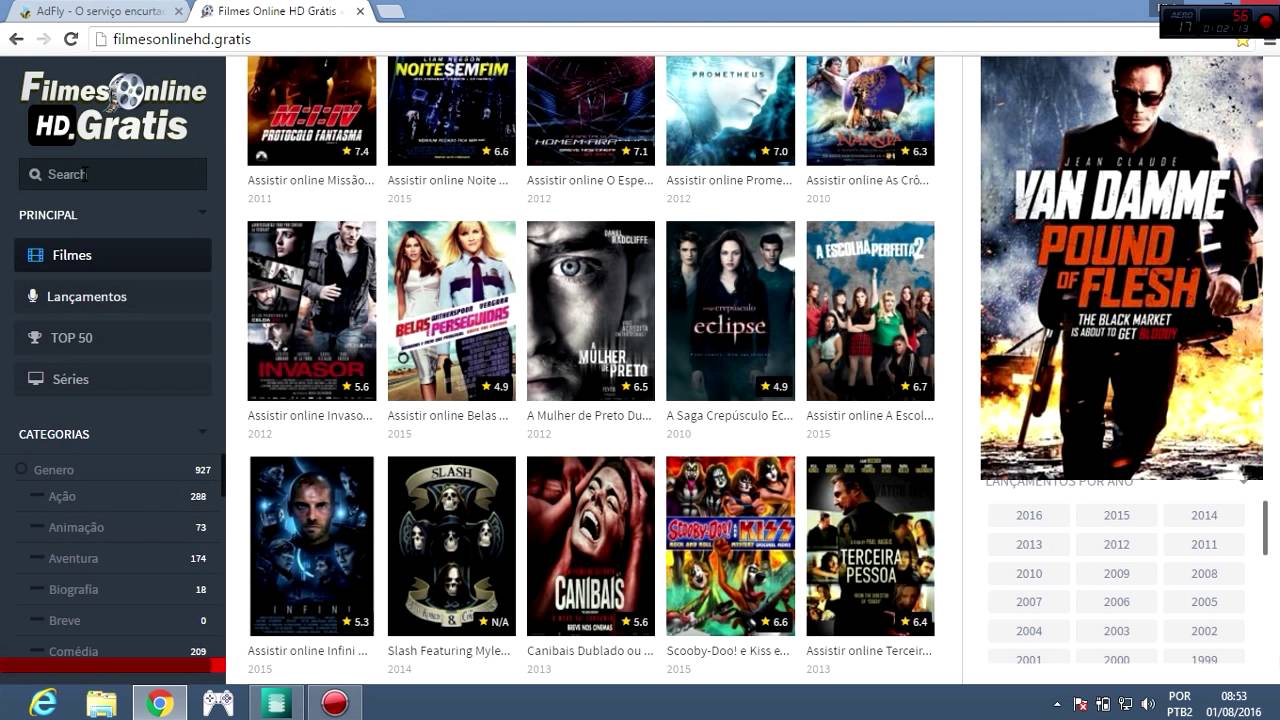Collapse the PRINCIPAL section arrow
Viewport: 1280px width, 720px height.
tap(203, 213)
